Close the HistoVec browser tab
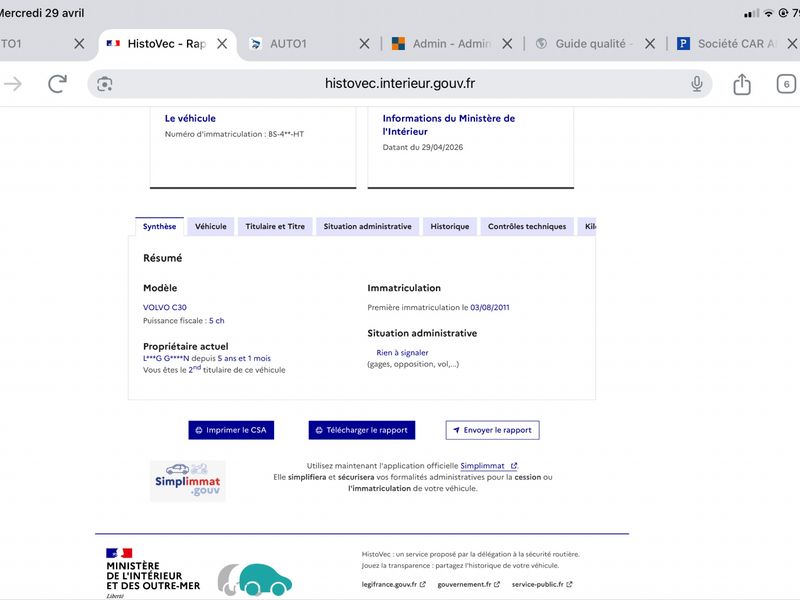 [x=222, y=44]
